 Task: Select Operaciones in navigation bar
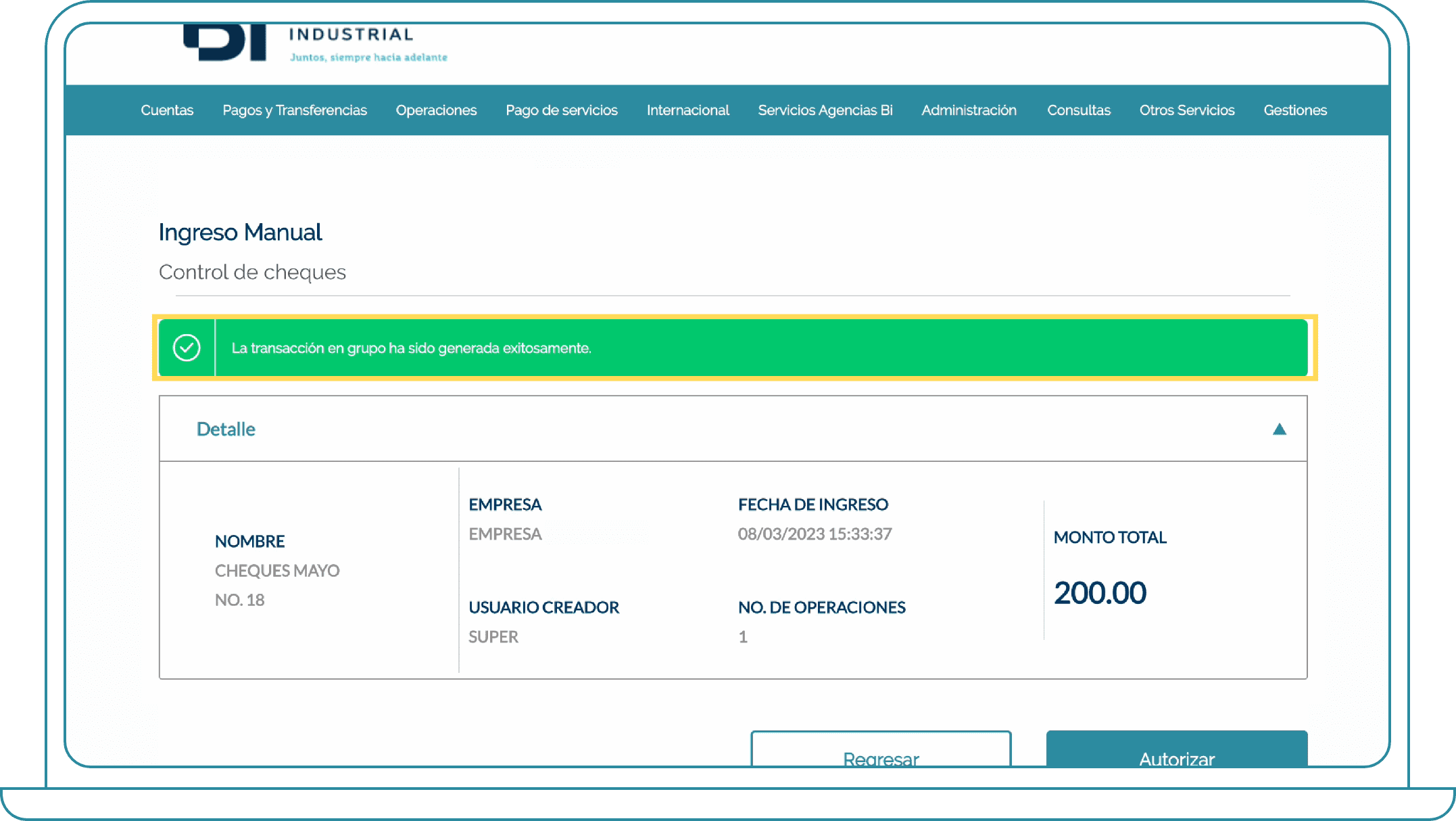click(x=436, y=110)
